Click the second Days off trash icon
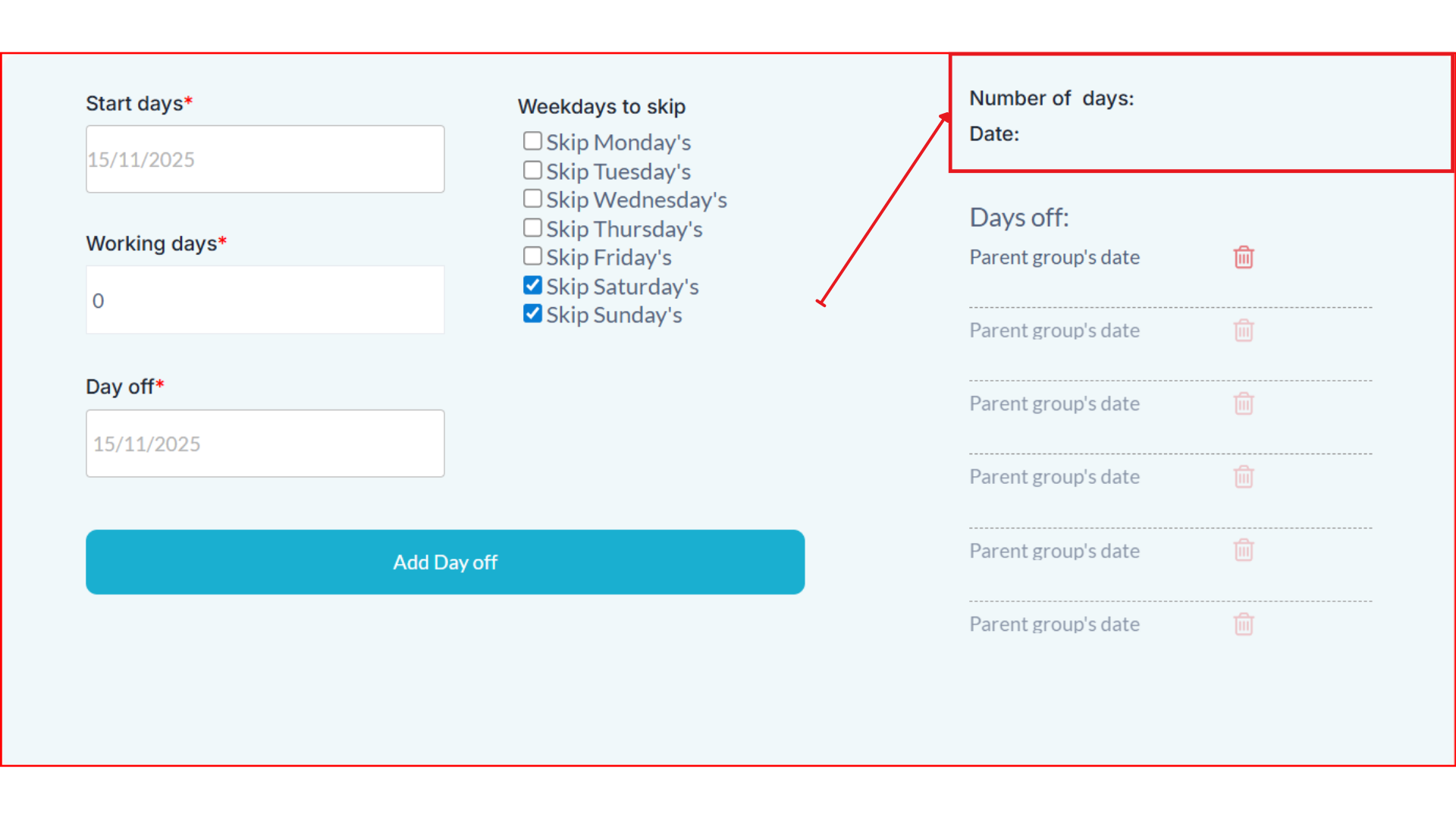Screen dimensions: 1456x819 (x=1244, y=331)
